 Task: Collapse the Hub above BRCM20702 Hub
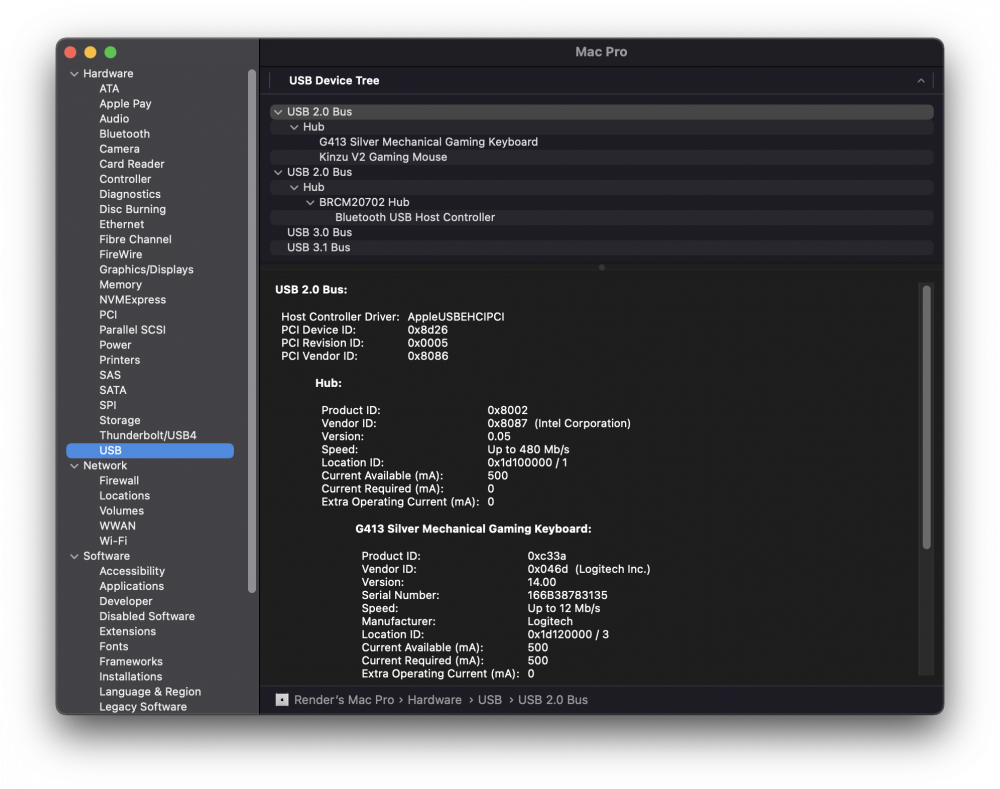[294, 188]
